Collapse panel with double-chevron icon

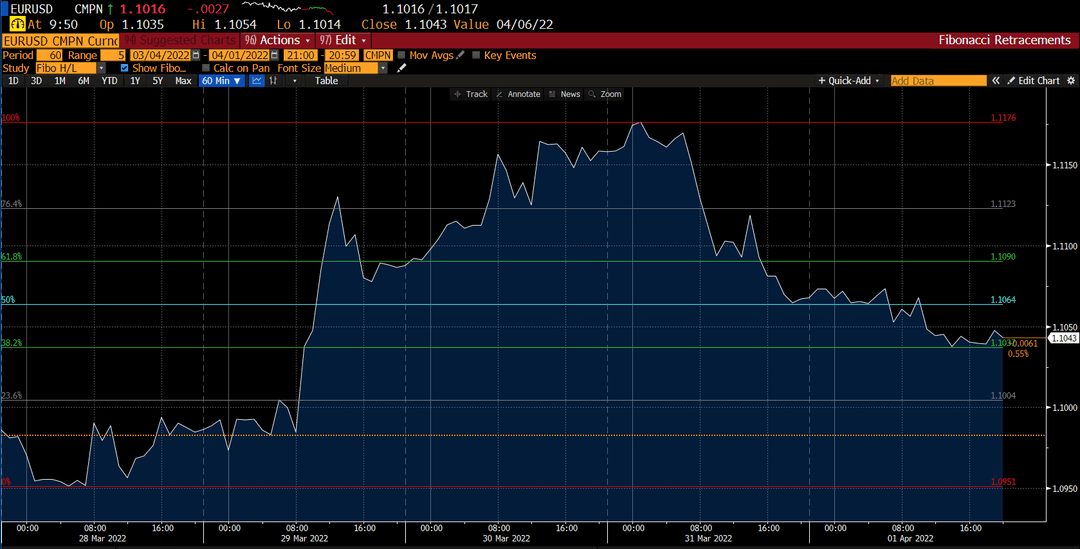(996, 81)
